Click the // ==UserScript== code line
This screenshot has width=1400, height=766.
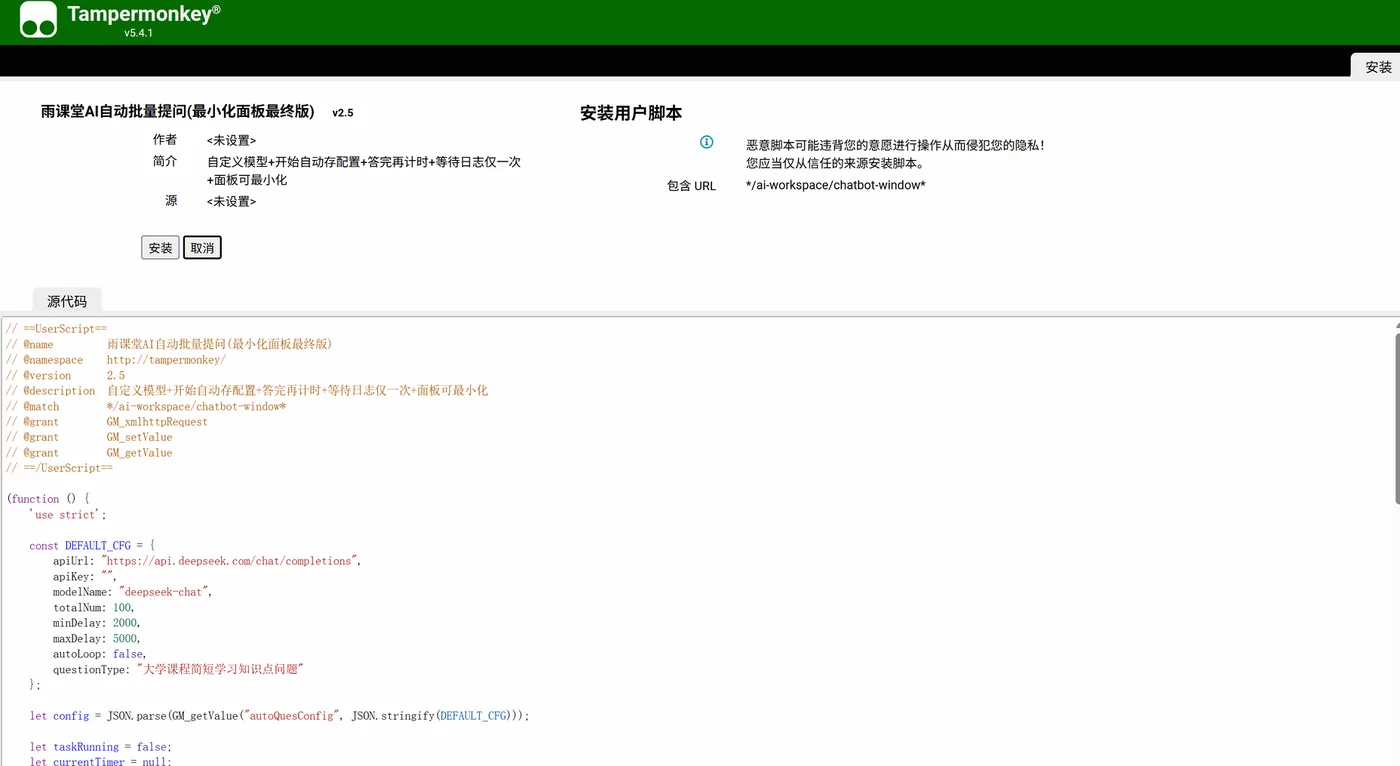56,329
